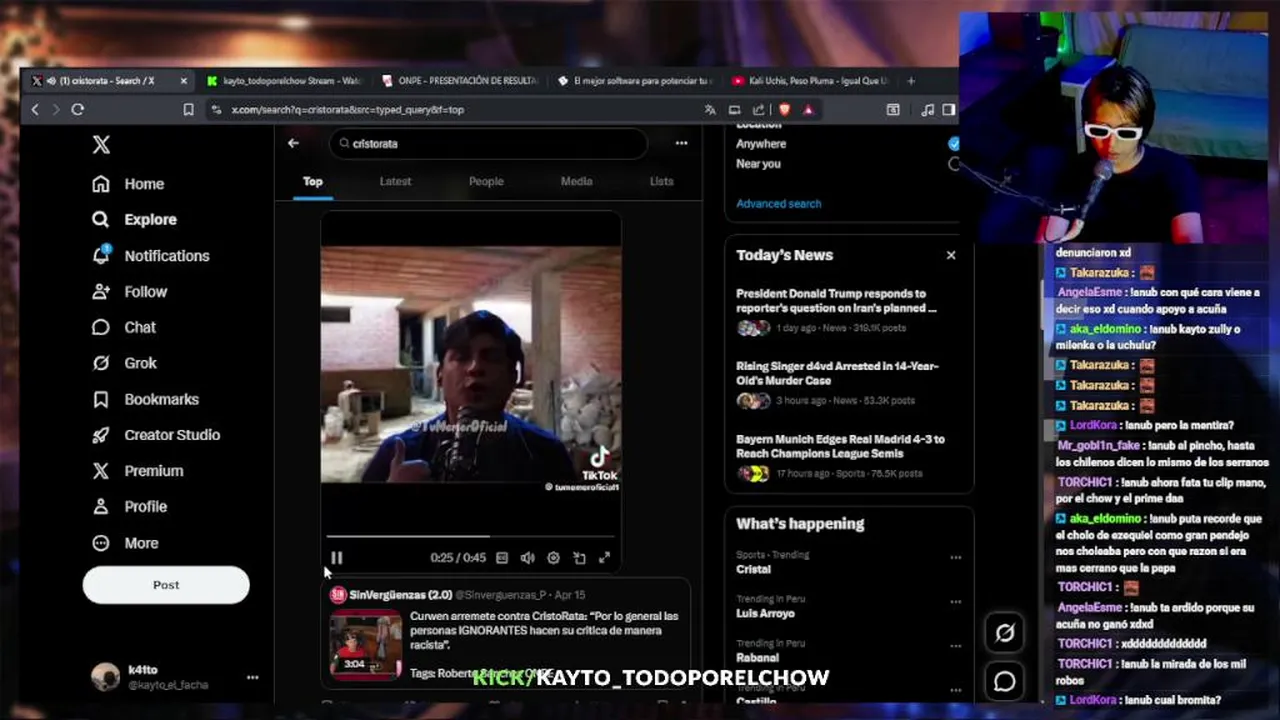Click the Post button
1280x720 pixels.
point(166,585)
